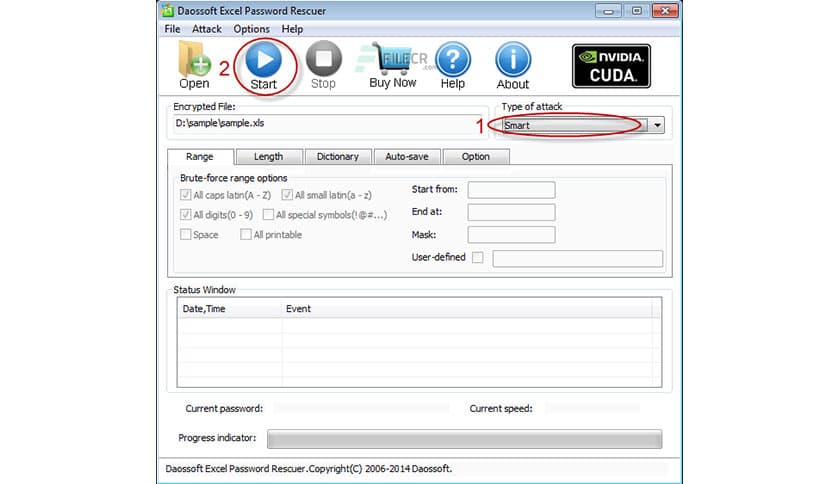Toggle All caps latin(A - Z) checkbox
Image resolution: width=836 pixels, height=484 pixels.
[186, 195]
